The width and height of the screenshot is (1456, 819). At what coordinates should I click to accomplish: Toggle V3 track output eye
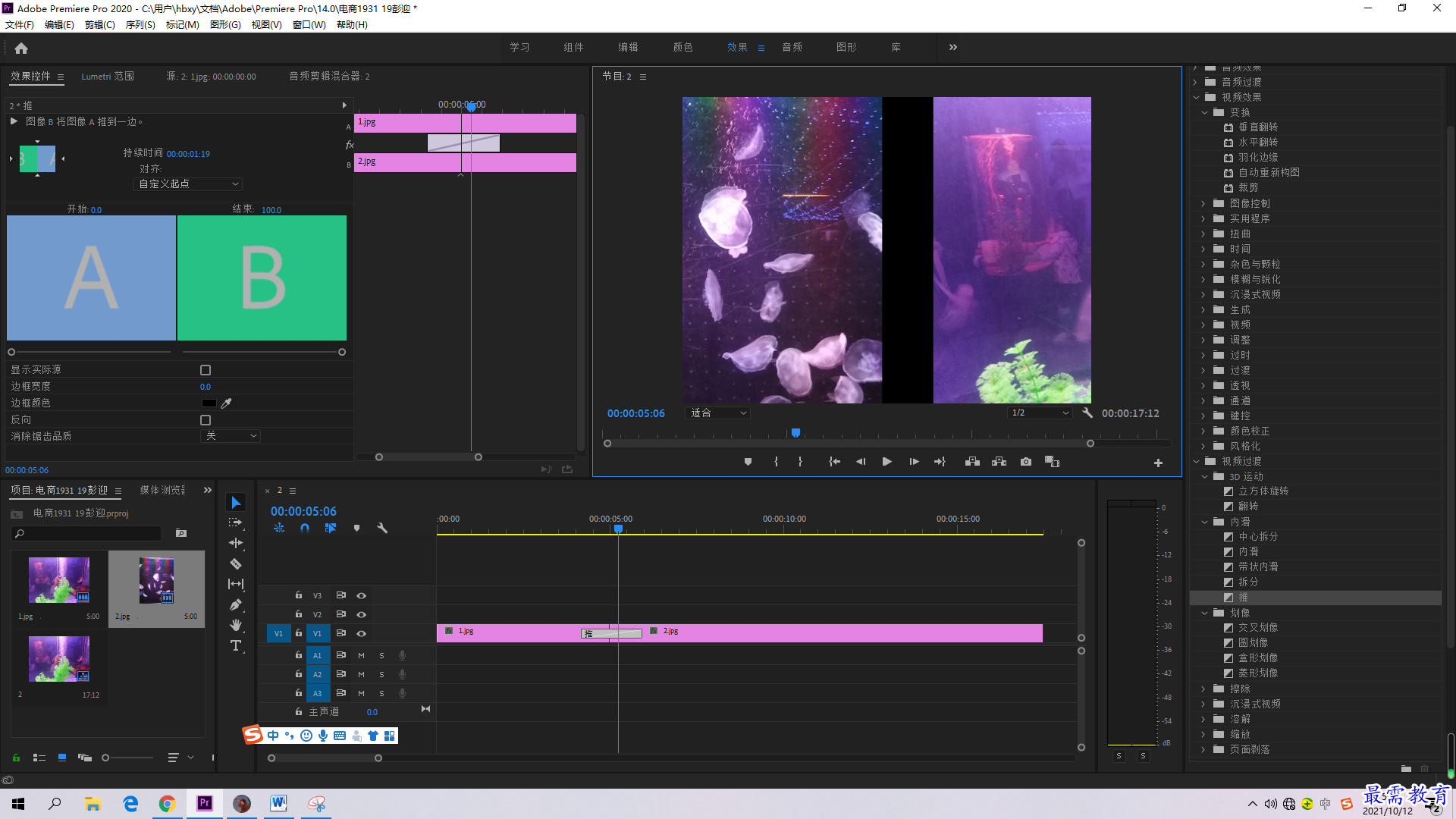pyautogui.click(x=362, y=595)
